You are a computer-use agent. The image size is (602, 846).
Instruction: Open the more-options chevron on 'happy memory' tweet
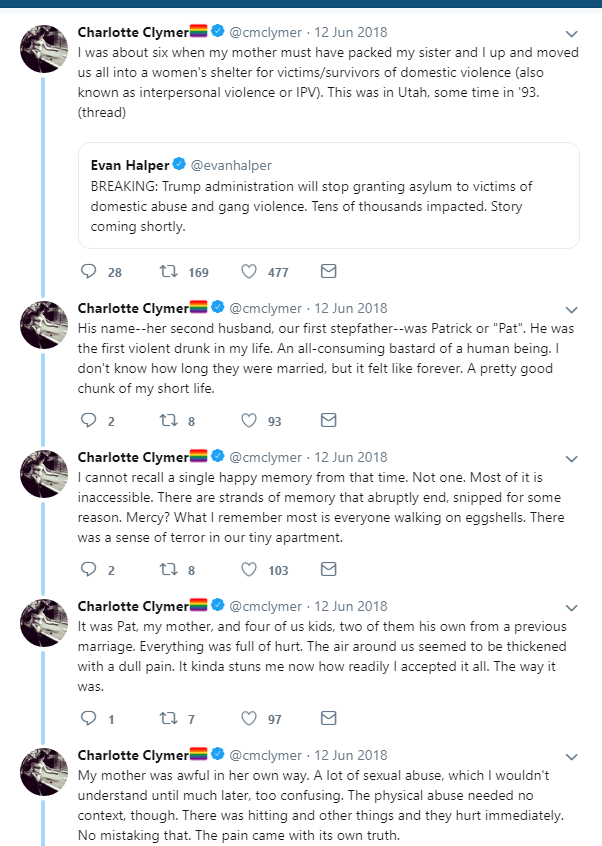point(571,459)
